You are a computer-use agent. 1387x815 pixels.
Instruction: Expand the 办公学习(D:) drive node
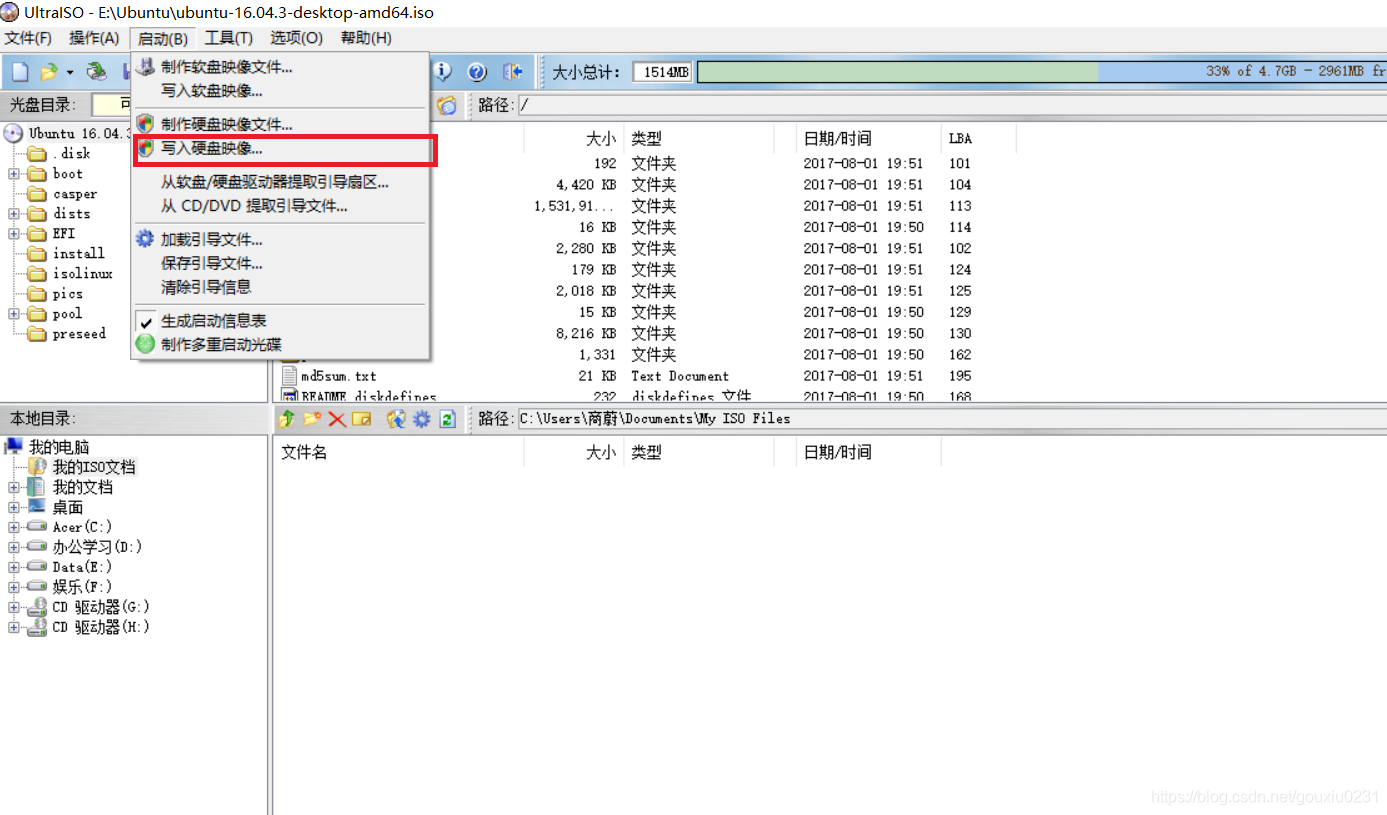[x=14, y=547]
